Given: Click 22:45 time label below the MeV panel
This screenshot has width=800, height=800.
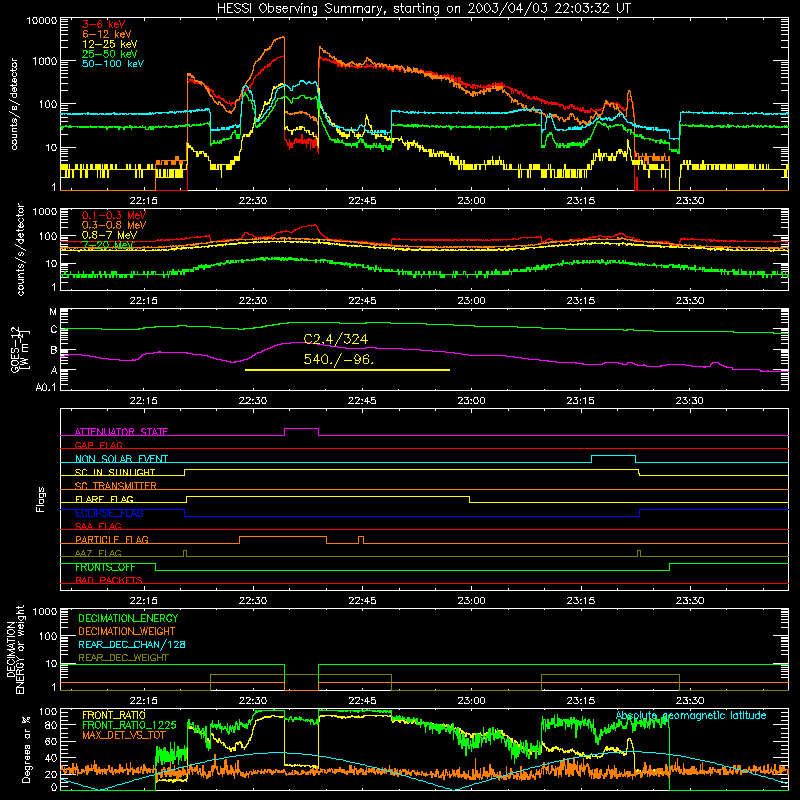Looking at the screenshot, I should (x=362, y=301).
